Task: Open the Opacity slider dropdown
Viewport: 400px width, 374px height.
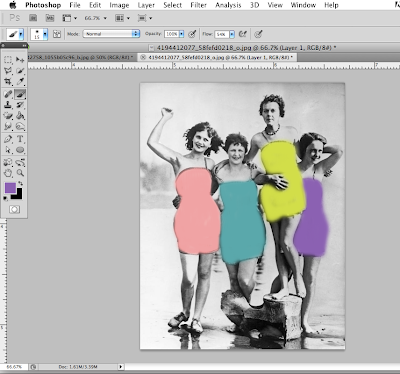Action: 182,34
